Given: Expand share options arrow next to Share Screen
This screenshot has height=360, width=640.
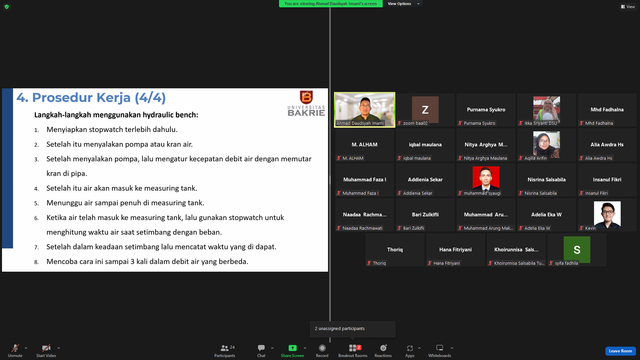Looking at the screenshot, I should [304, 348].
